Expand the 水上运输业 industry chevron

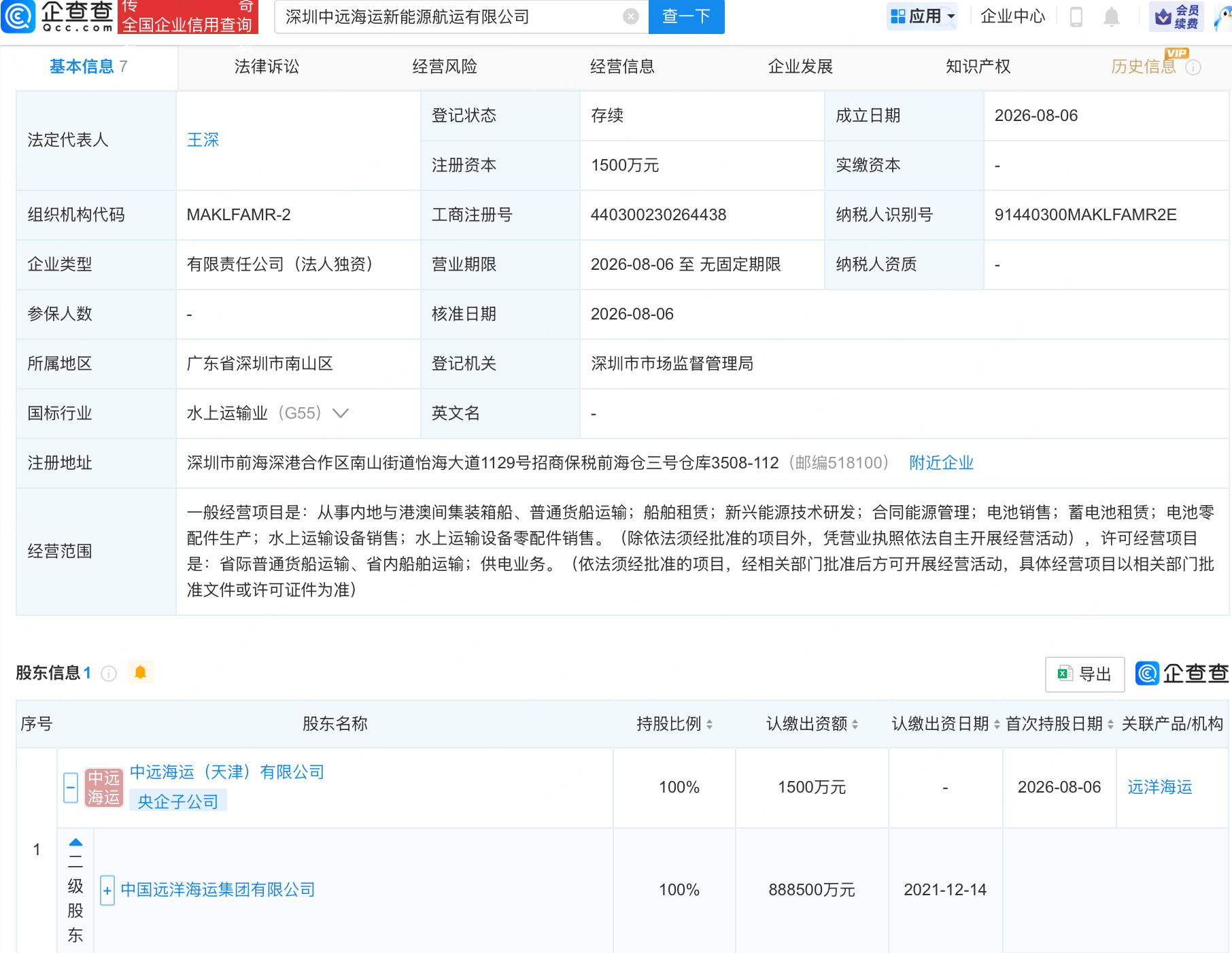click(341, 413)
